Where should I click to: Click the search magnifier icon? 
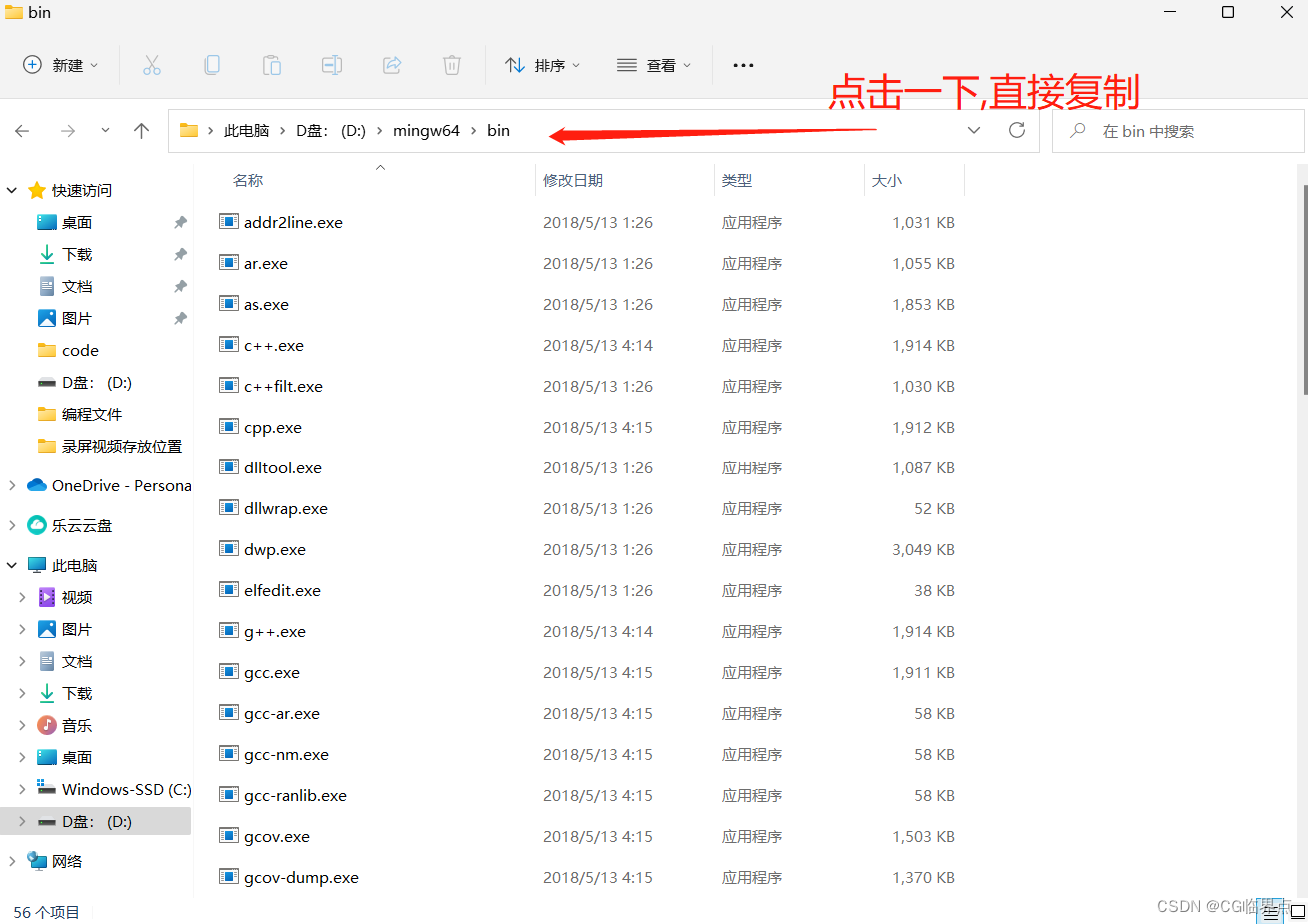click(x=1077, y=131)
